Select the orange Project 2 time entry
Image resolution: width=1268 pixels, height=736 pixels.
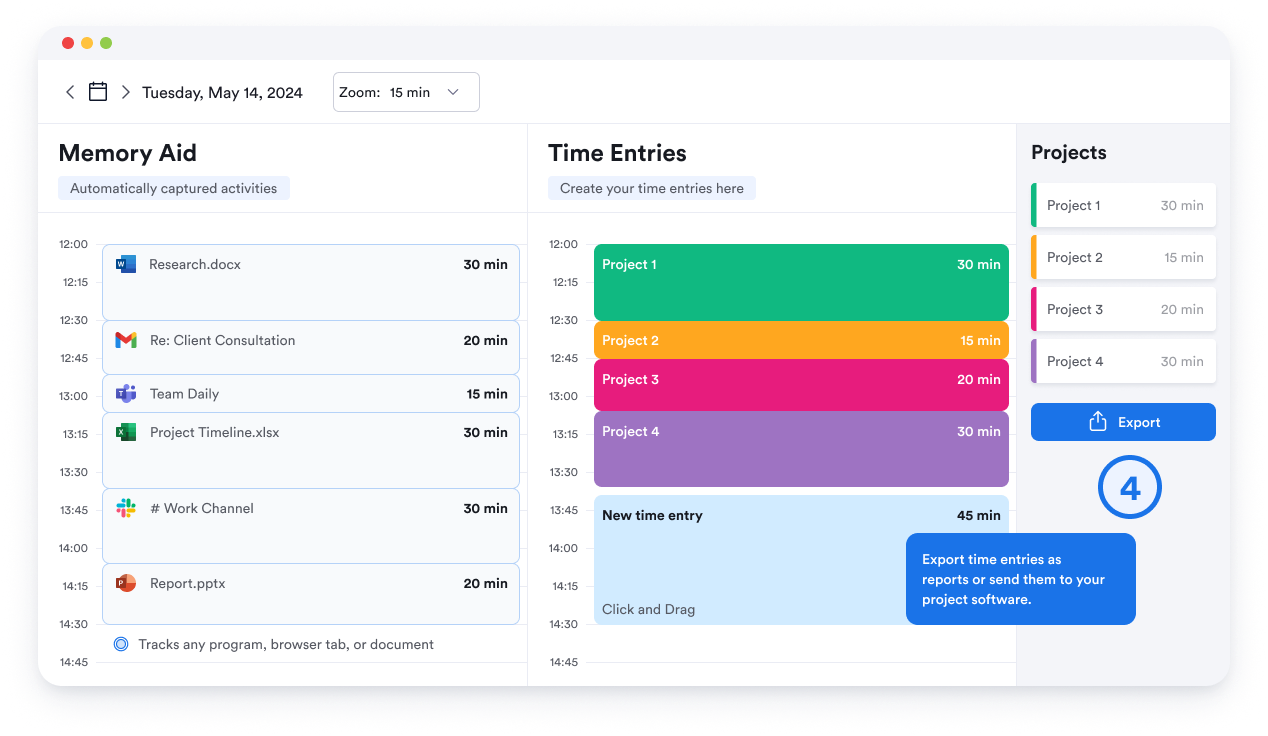pyautogui.click(x=801, y=340)
